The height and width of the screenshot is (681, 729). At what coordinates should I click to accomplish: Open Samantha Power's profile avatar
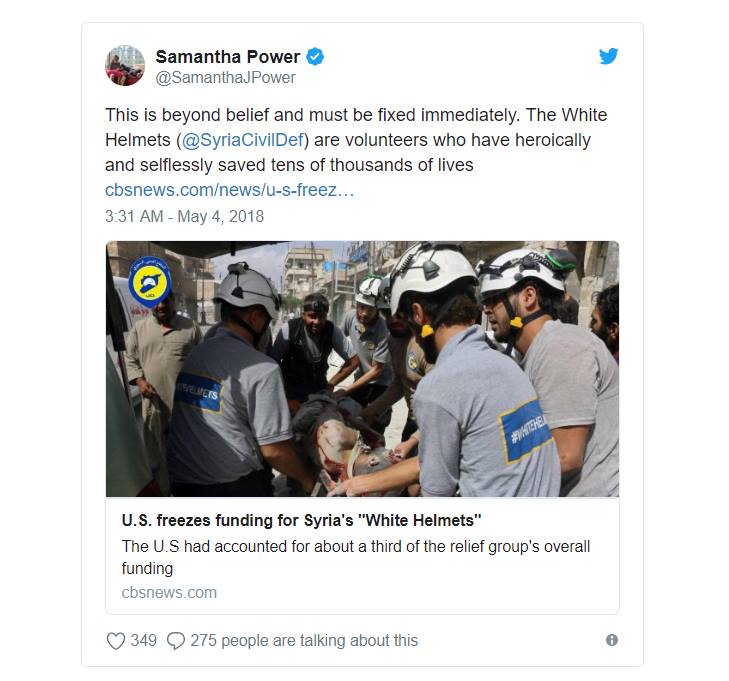point(125,66)
